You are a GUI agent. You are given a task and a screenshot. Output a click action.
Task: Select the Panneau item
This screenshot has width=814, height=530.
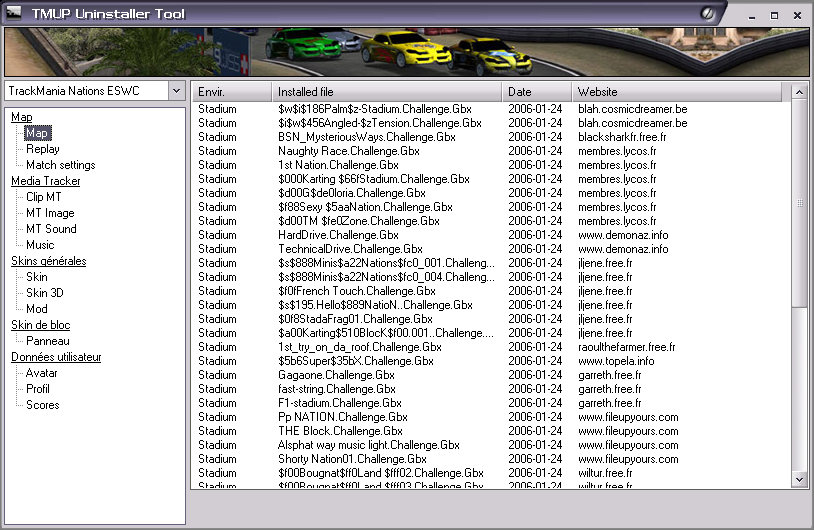click(x=48, y=341)
